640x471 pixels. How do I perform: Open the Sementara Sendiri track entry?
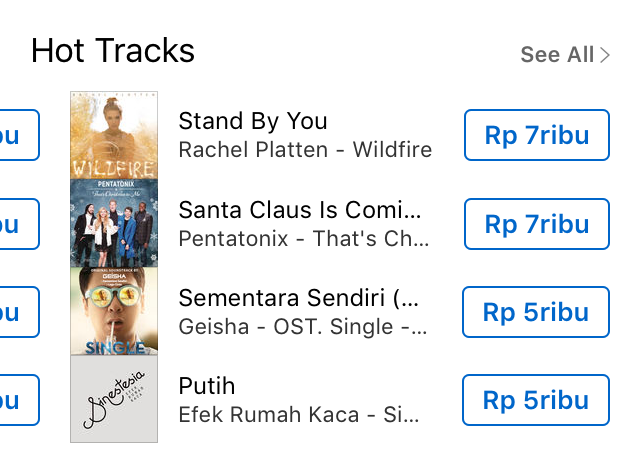[298, 298]
